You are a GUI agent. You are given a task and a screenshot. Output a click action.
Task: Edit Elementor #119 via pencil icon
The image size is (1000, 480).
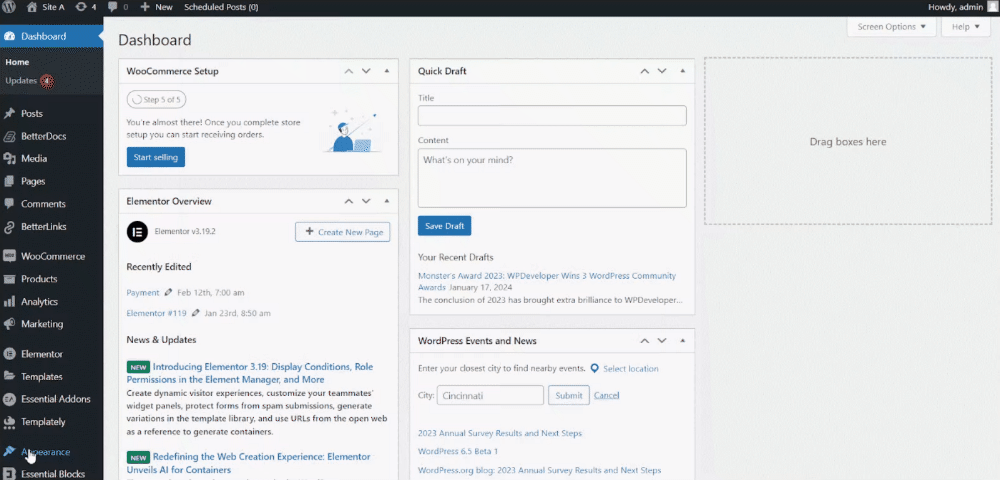click(x=196, y=313)
